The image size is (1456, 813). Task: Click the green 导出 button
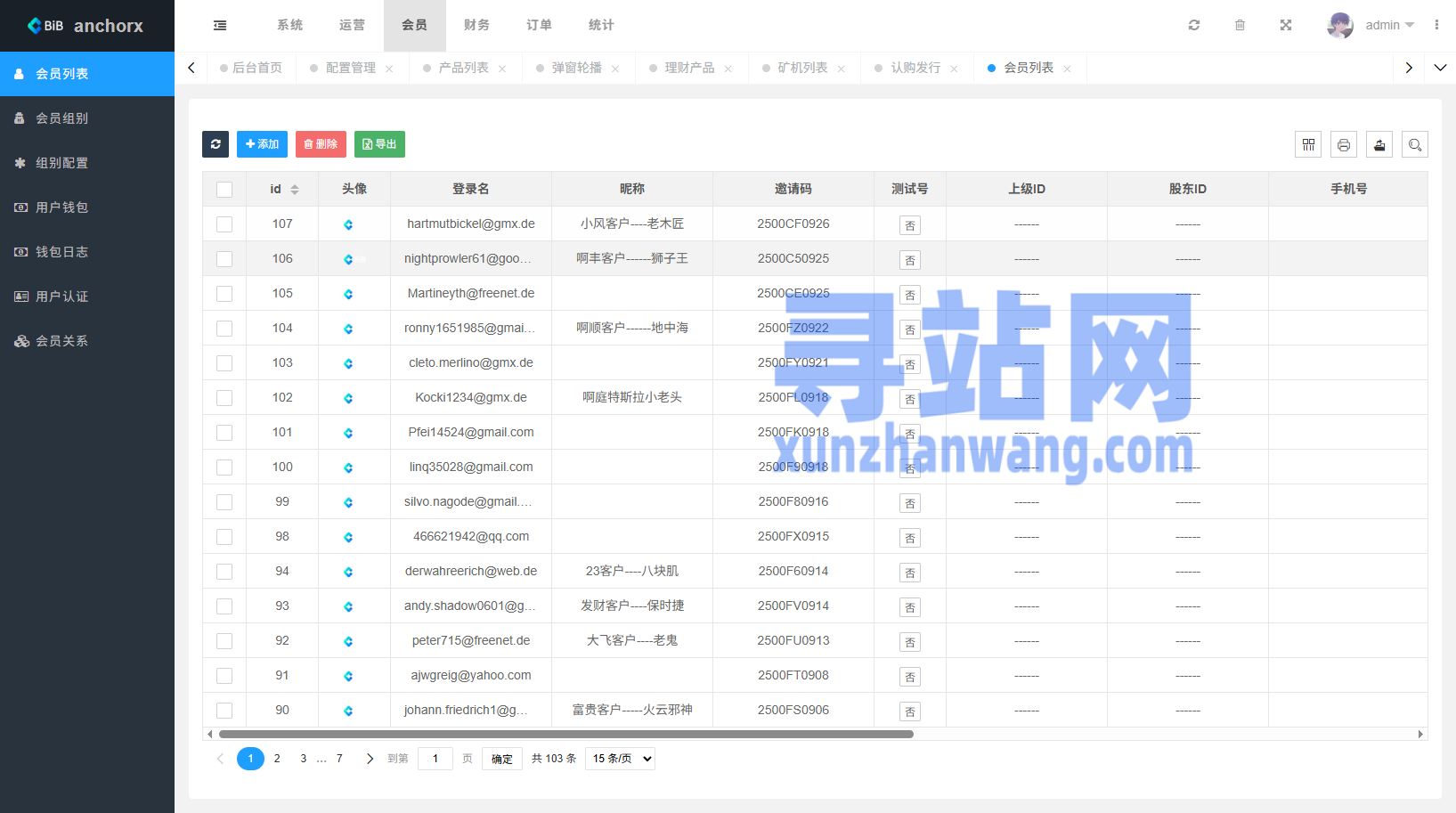[x=379, y=144]
